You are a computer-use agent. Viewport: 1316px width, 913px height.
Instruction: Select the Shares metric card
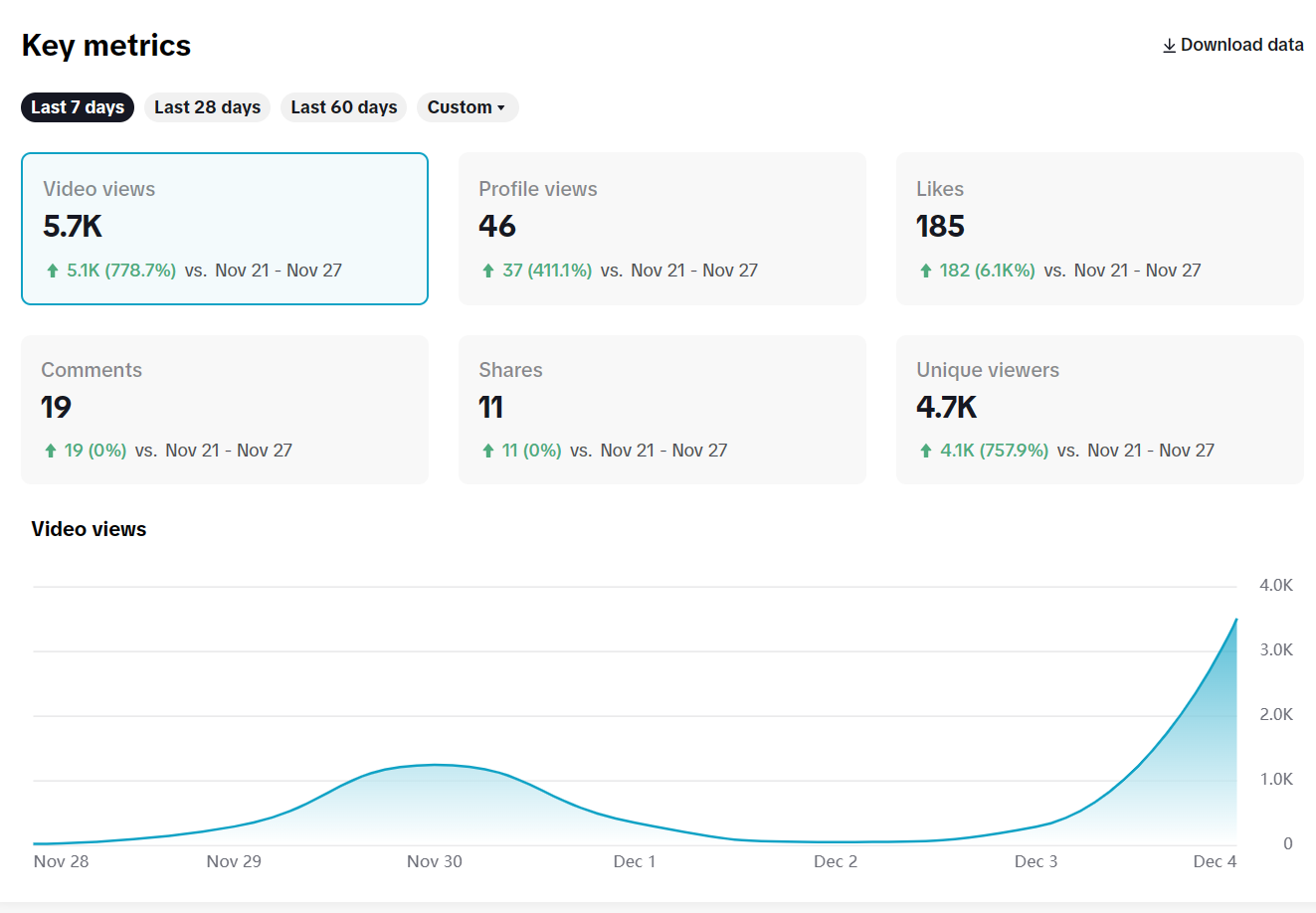[662, 410]
